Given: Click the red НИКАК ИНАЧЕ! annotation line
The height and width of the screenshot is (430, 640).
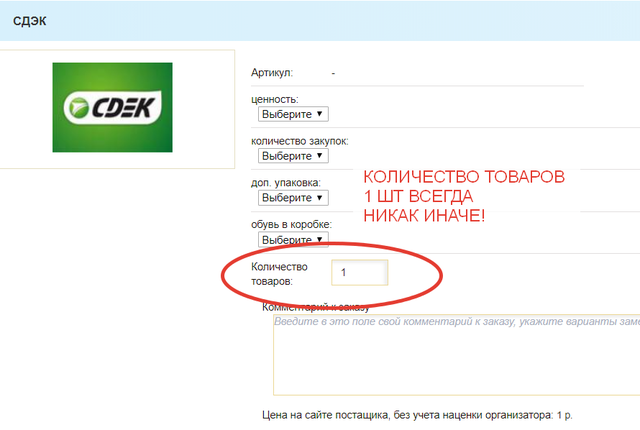Looking at the screenshot, I should coord(422,215).
